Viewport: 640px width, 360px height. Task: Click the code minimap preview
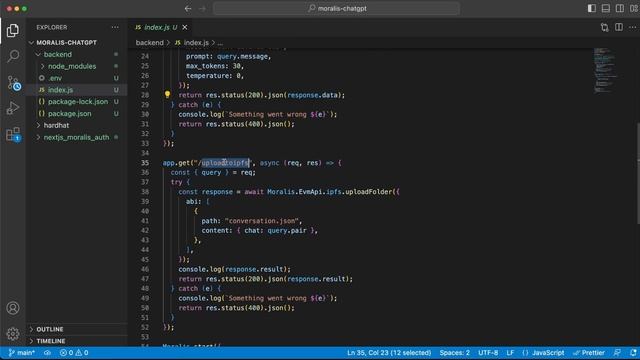(606, 70)
